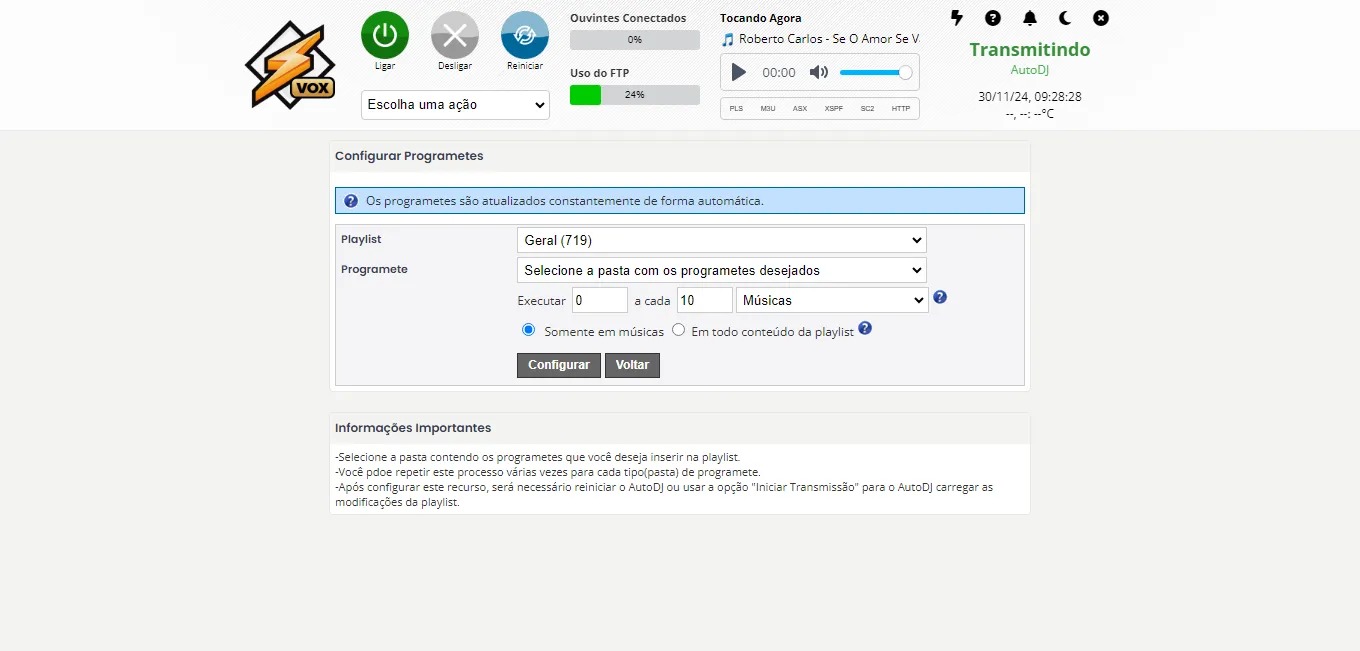1360x651 pixels.
Task: Click the blue Reiniciar refresh icon
Action: click(x=525, y=35)
